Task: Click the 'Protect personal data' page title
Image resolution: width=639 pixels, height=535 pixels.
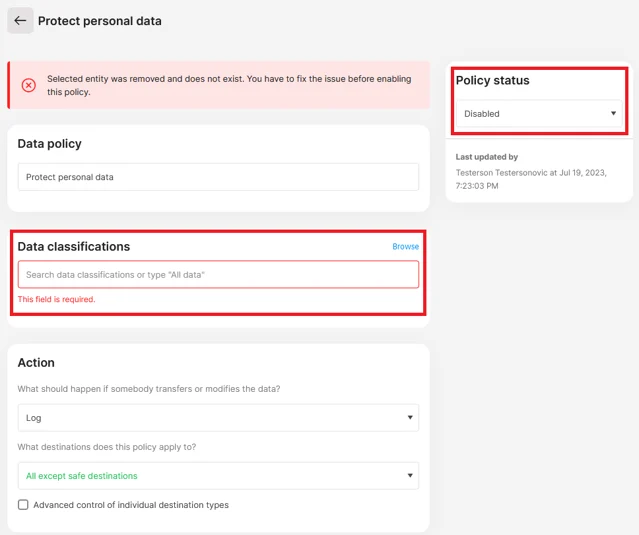Action: (x=100, y=21)
